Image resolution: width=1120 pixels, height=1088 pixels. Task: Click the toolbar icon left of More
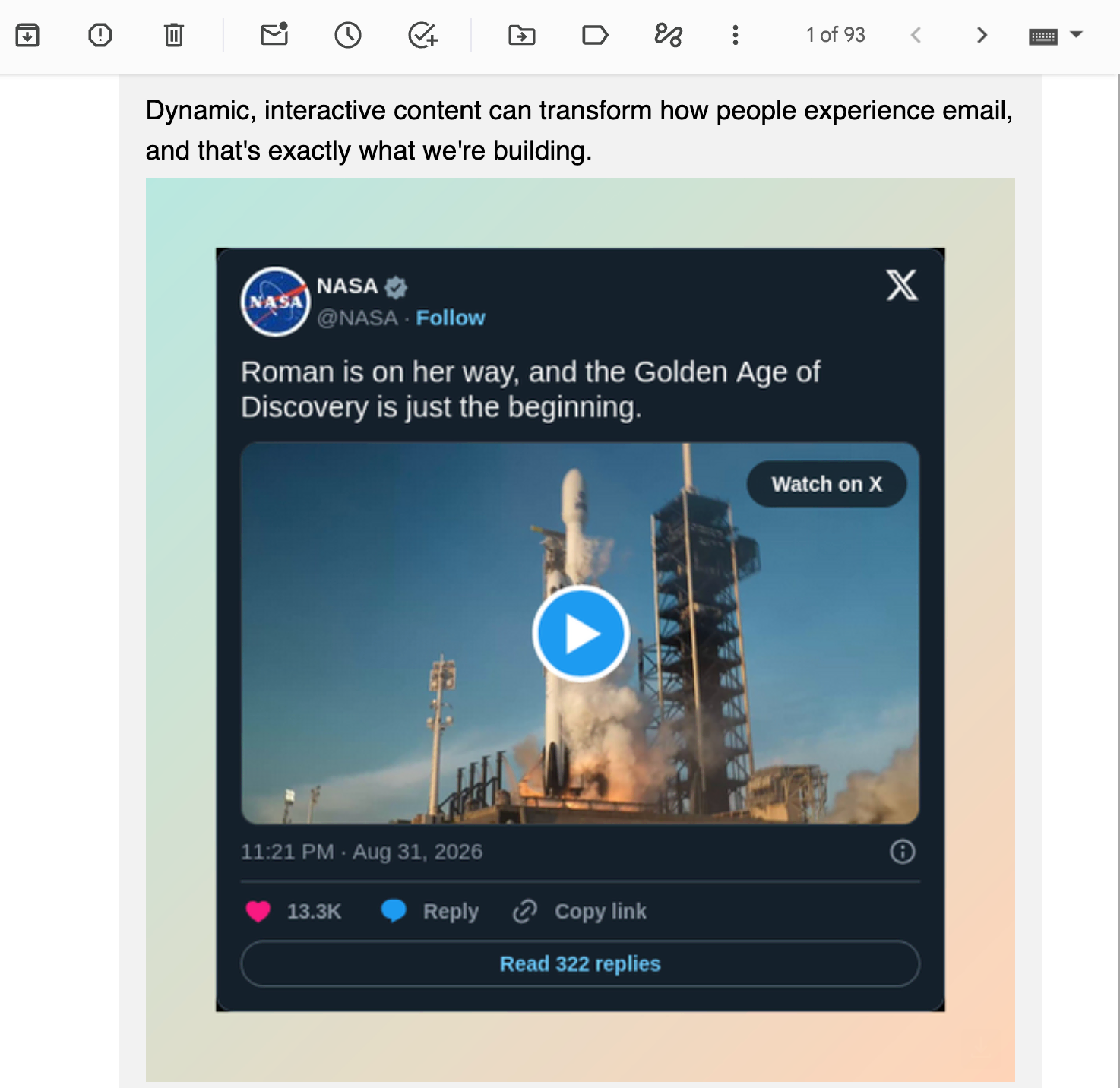[669, 35]
